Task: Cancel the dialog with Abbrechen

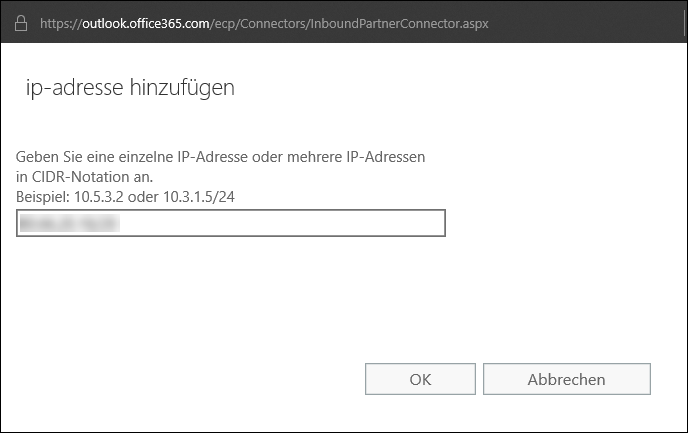Action: (x=567, y=379)
